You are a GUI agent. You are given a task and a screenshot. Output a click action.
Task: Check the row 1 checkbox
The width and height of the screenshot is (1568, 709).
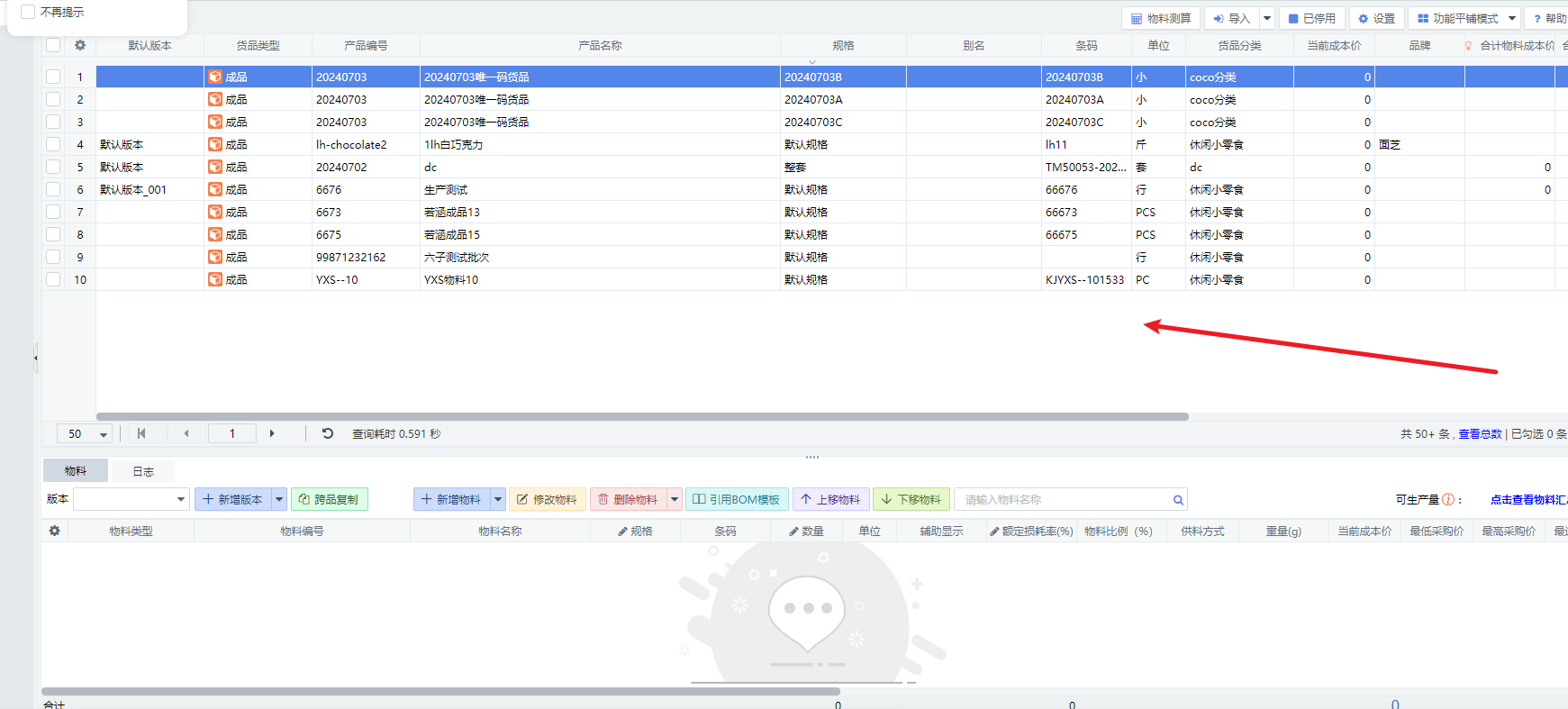pos(53,77)
